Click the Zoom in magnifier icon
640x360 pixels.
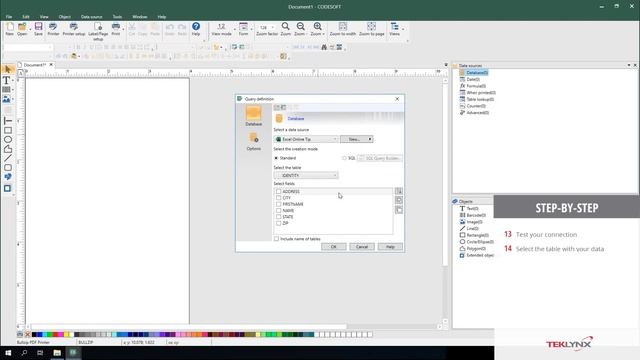317,27
